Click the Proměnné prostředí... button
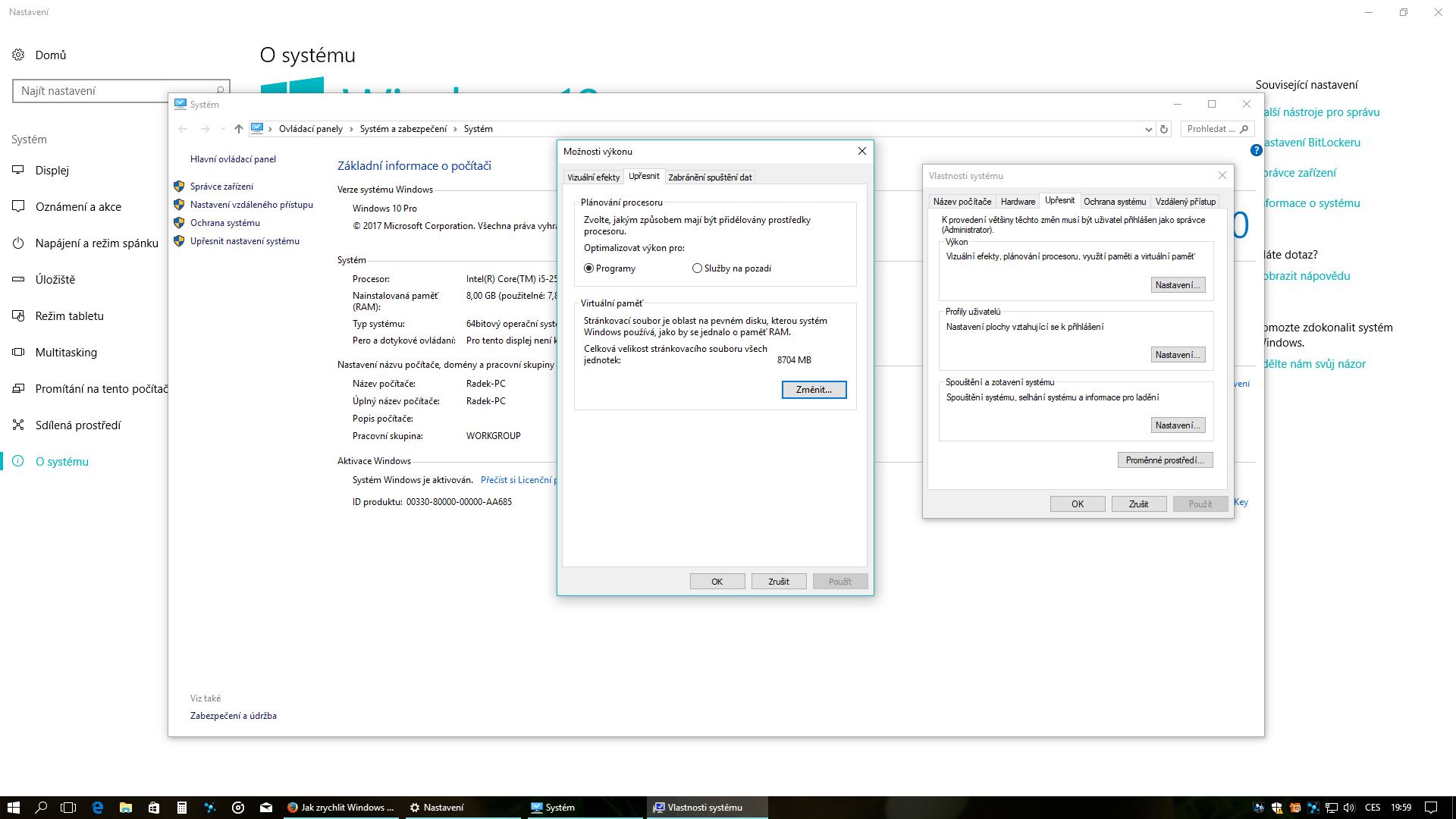 pos(1165,460)
